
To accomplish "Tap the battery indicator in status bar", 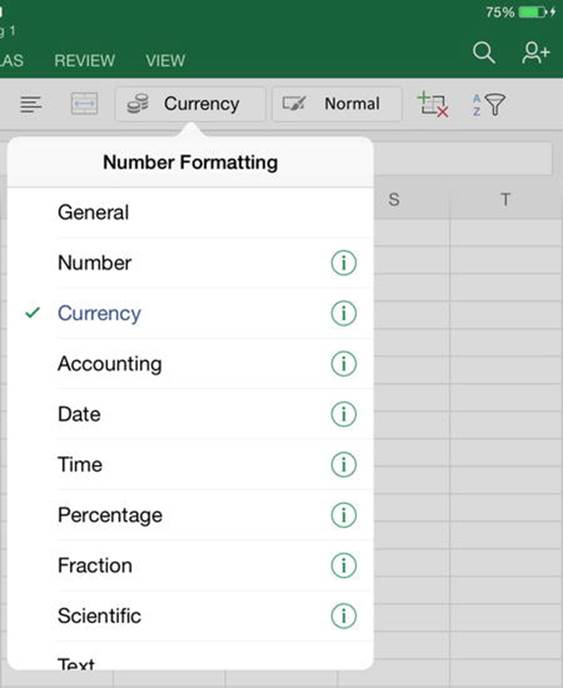I will (532, 12).
